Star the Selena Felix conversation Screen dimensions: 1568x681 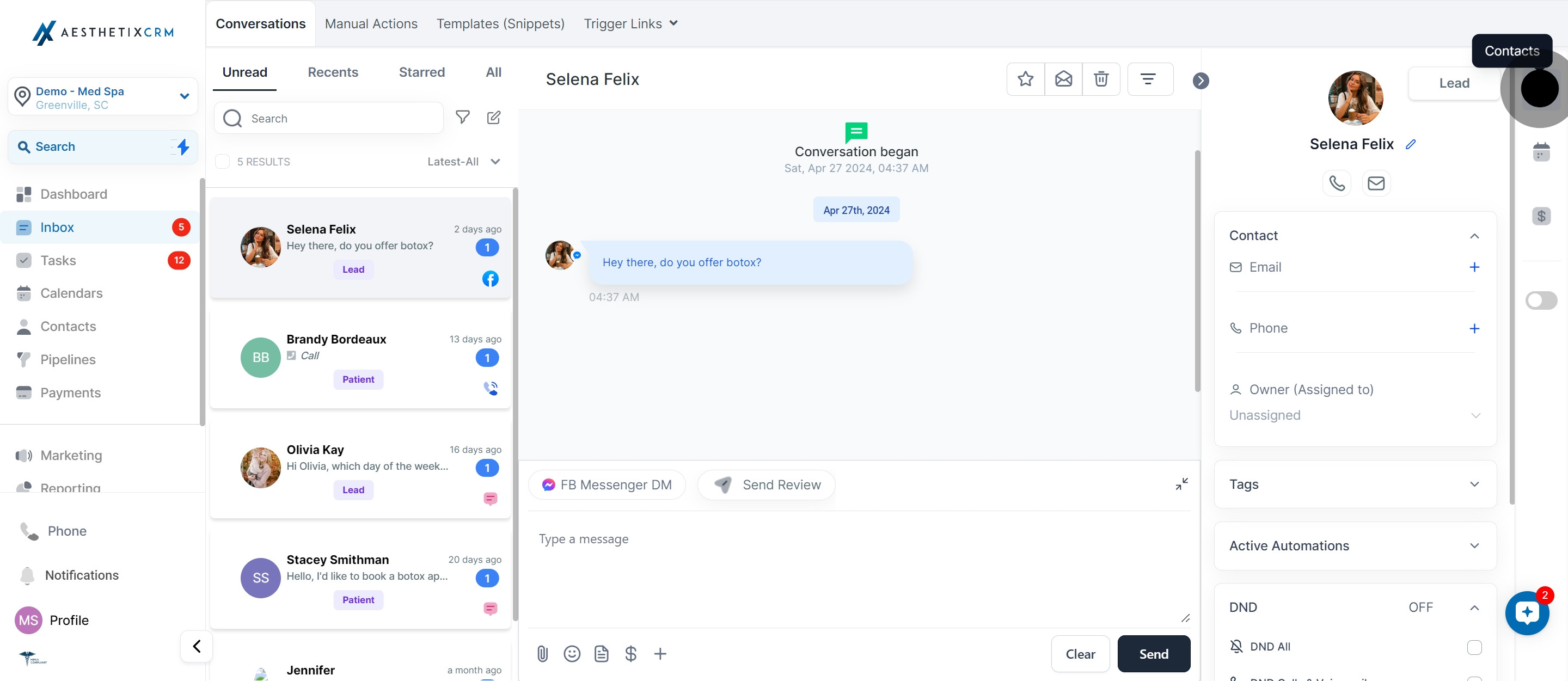(x=1025, y=79)
